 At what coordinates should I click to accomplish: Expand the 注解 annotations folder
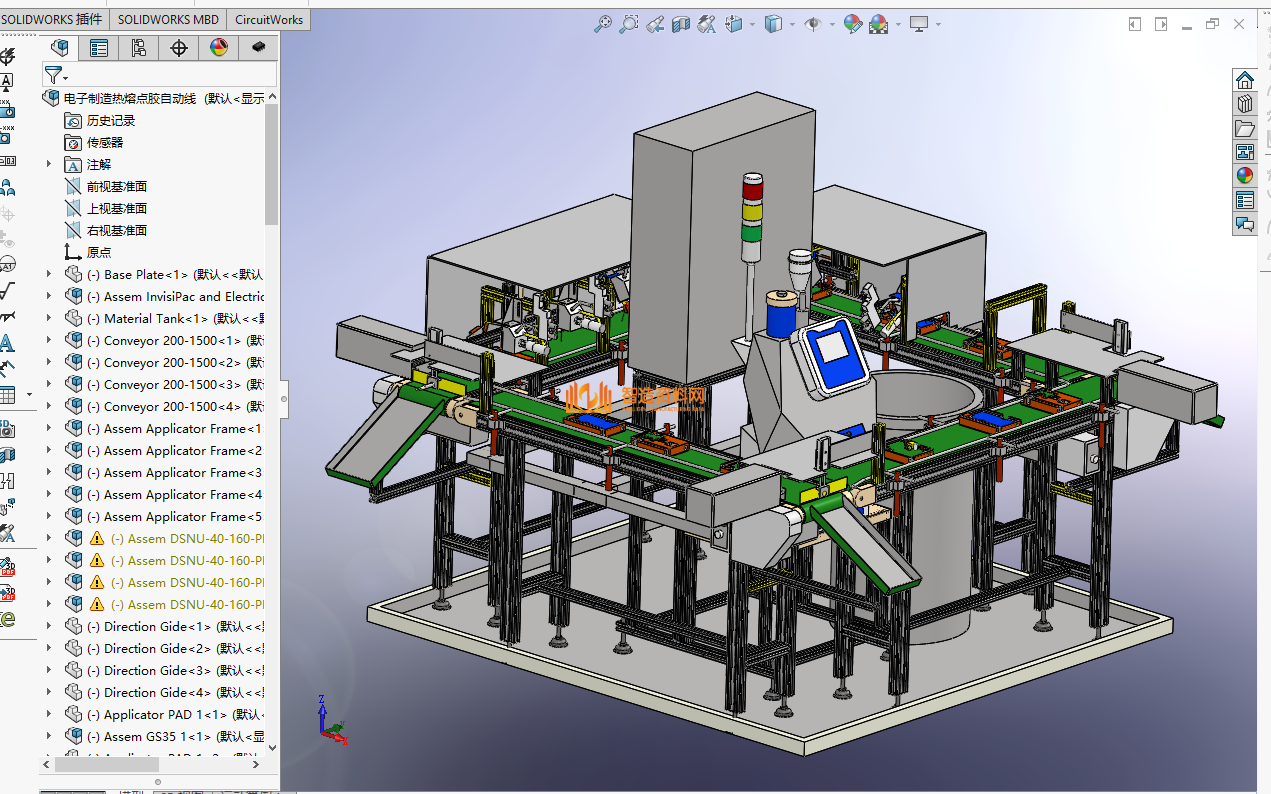pos(49,164)
